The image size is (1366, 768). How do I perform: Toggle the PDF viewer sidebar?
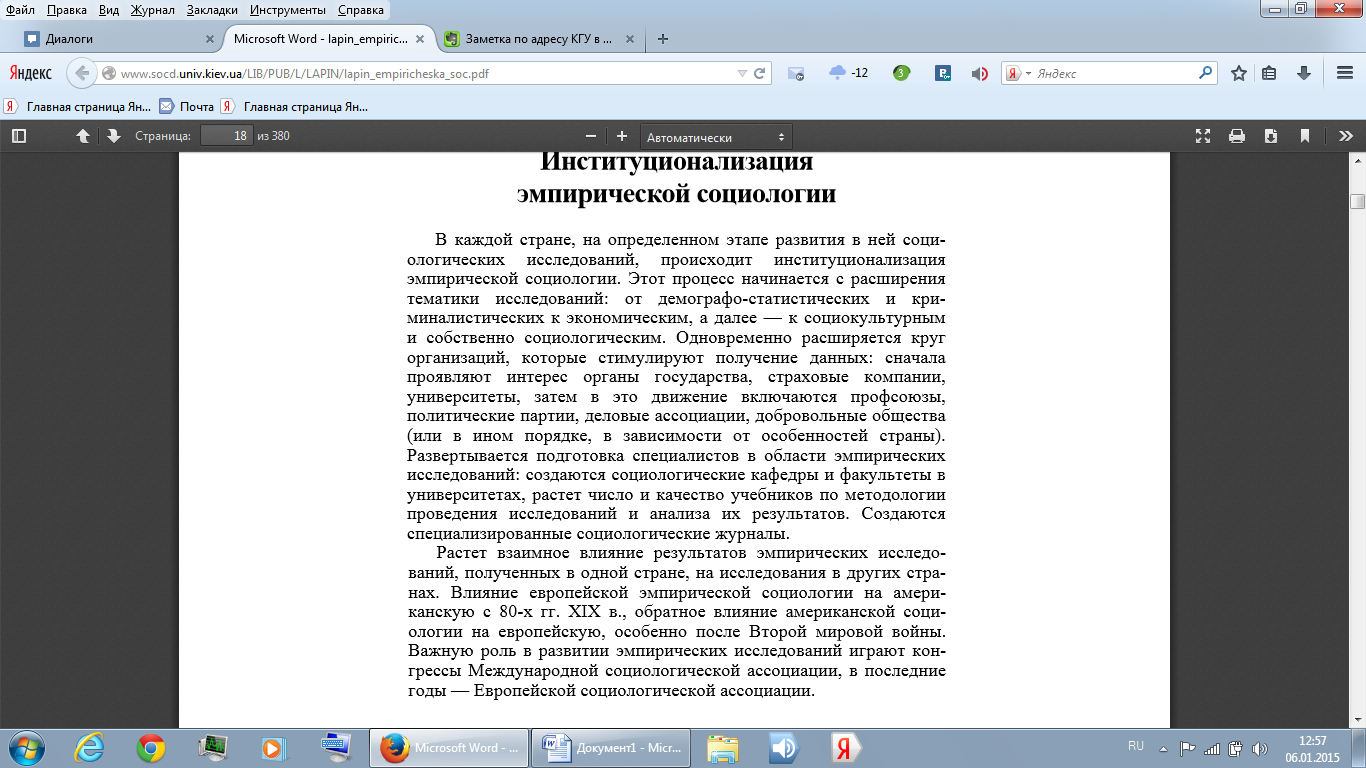[x=19, y=136]
